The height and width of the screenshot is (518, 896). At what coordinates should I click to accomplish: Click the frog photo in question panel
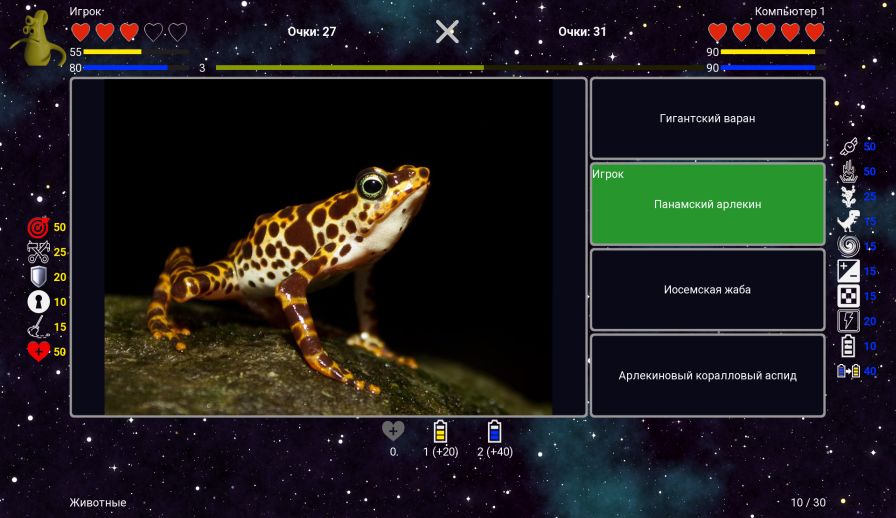[328, 247]
